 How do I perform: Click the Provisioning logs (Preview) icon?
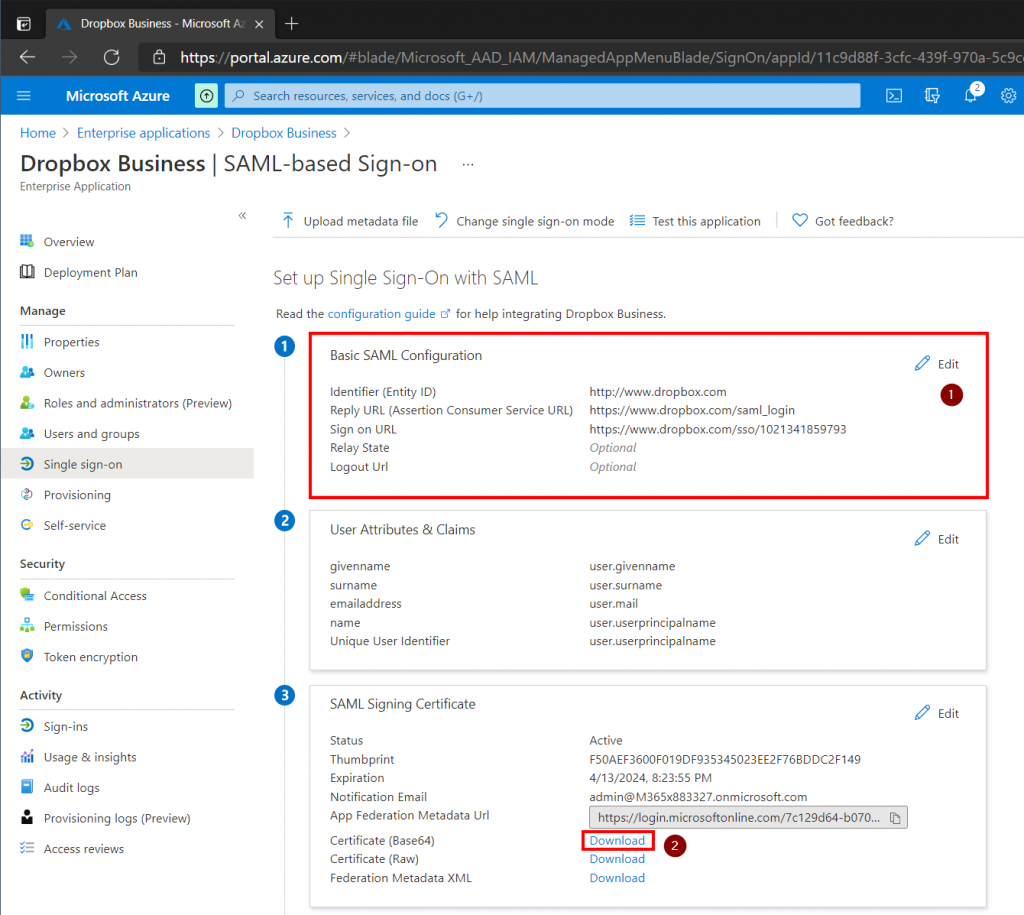(27, 817)
